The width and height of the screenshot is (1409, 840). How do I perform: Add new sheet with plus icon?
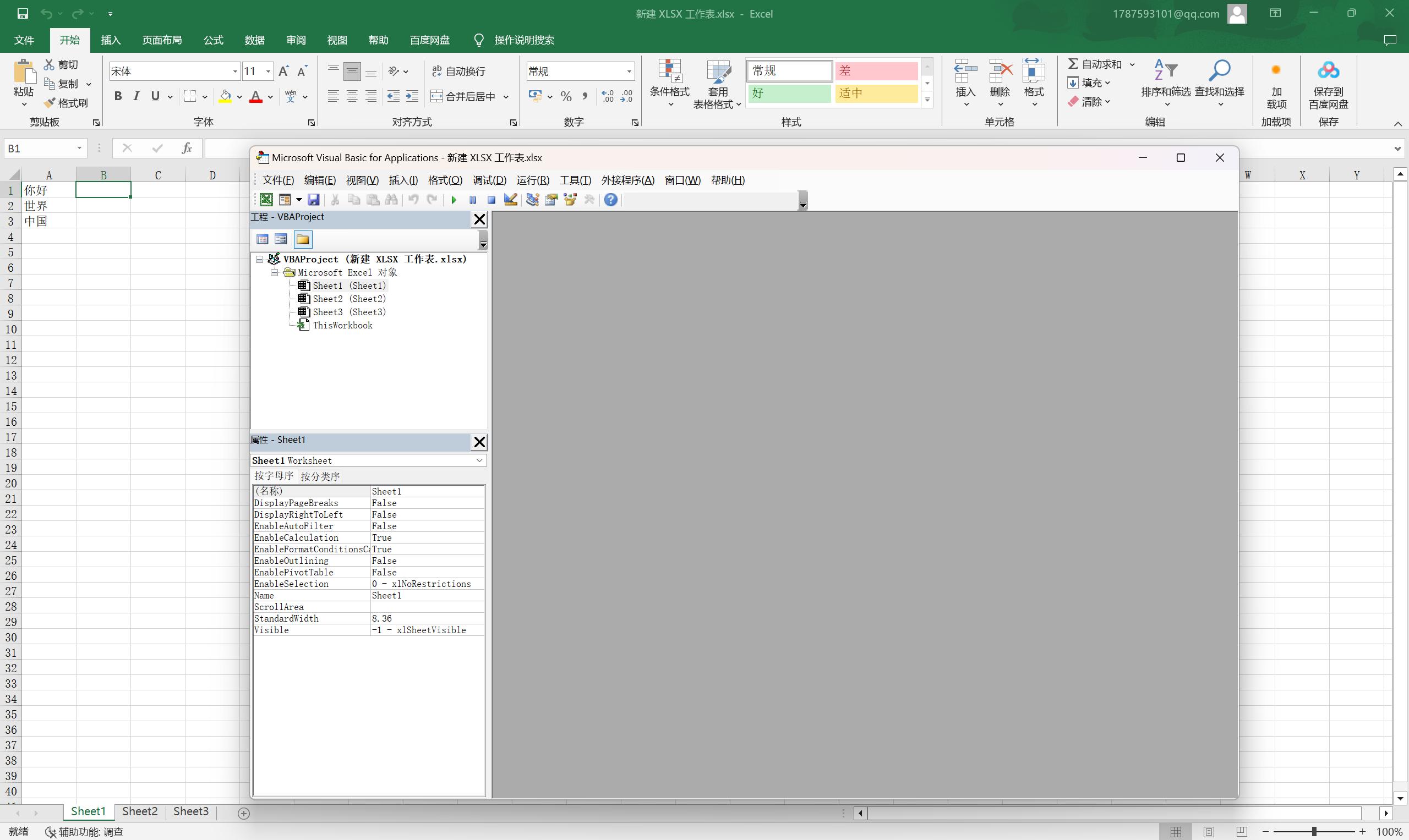[x=243, y=814]
